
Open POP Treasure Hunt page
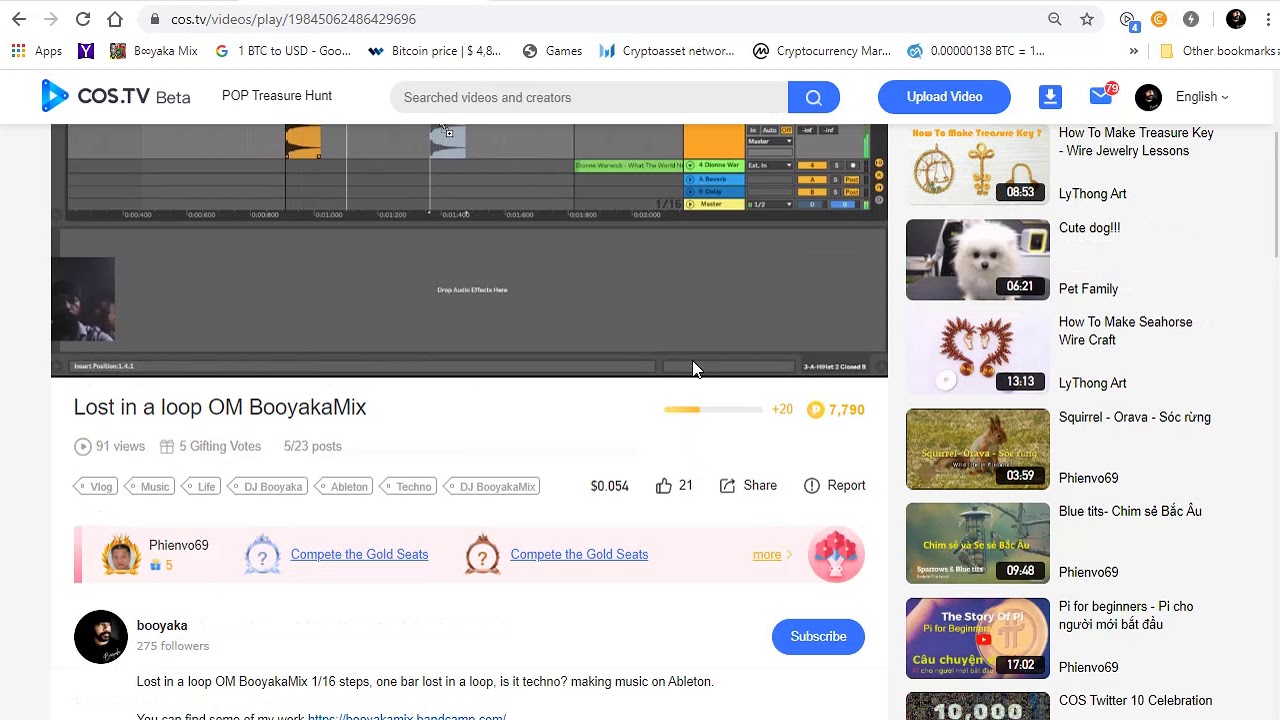click(277, 96)
